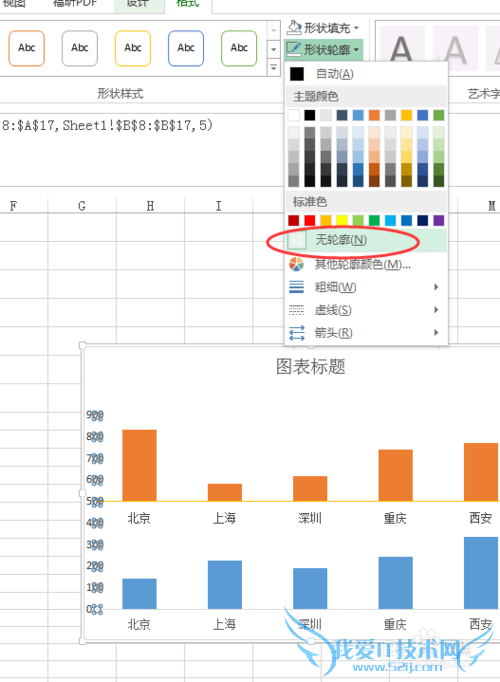This screenshot has width=500, height=682.
Task: Open the 形状填充 shape fill menu
Action: coord(323,28)
